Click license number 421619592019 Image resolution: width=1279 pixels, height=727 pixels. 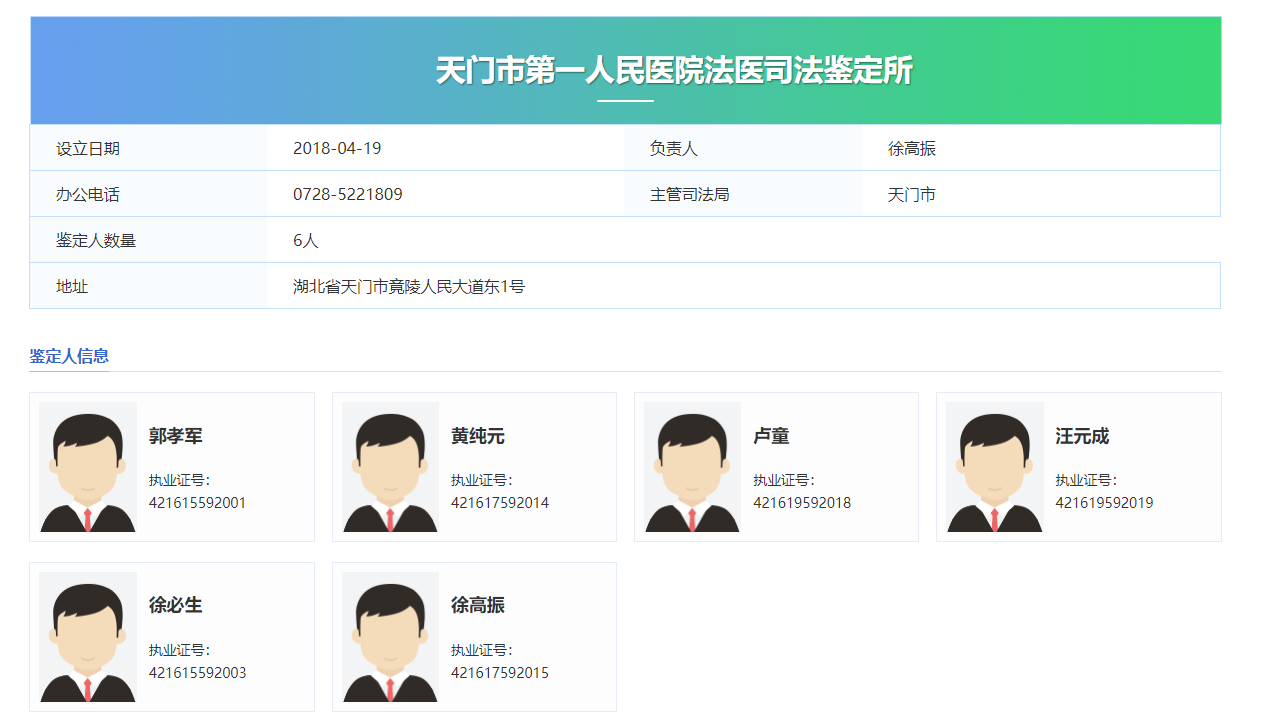coord(1104,503)
